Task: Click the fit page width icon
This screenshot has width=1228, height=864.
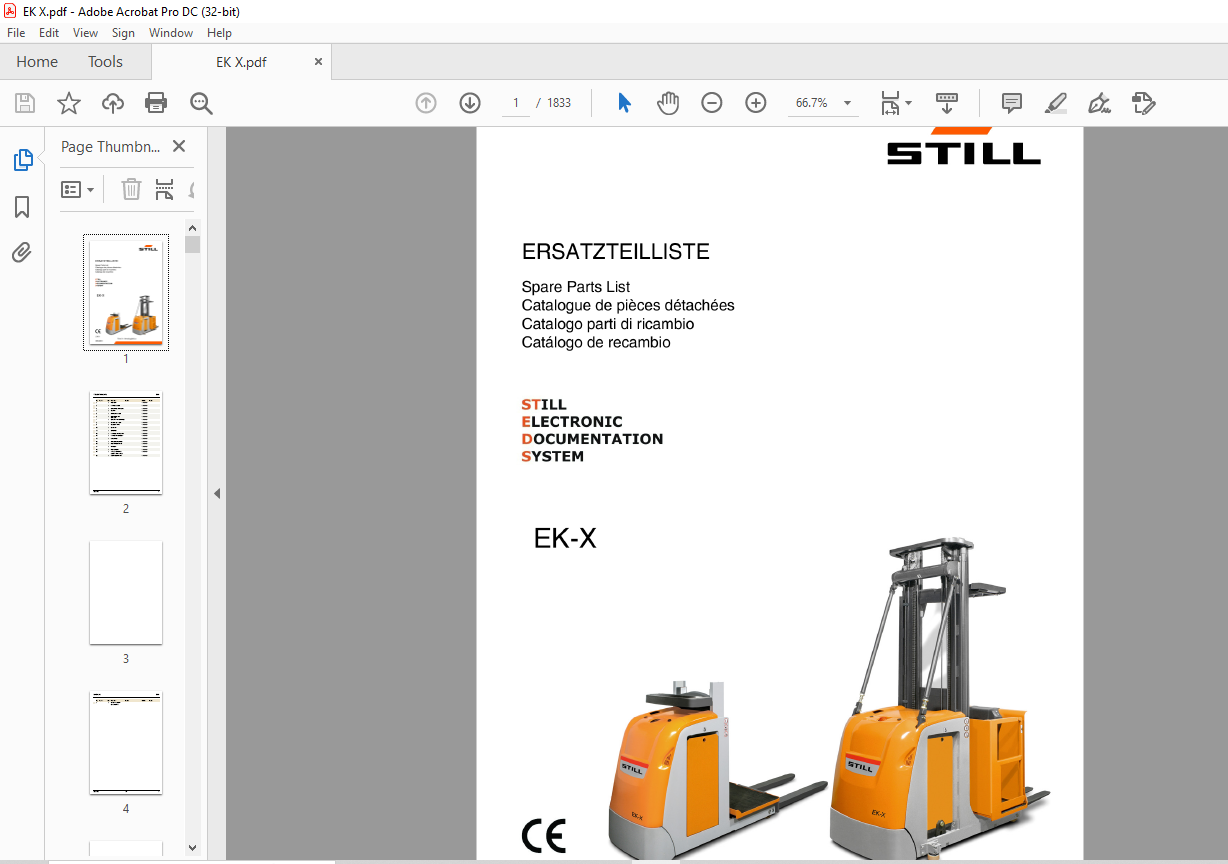Action: pyautogui.click(x=890, y=103)
